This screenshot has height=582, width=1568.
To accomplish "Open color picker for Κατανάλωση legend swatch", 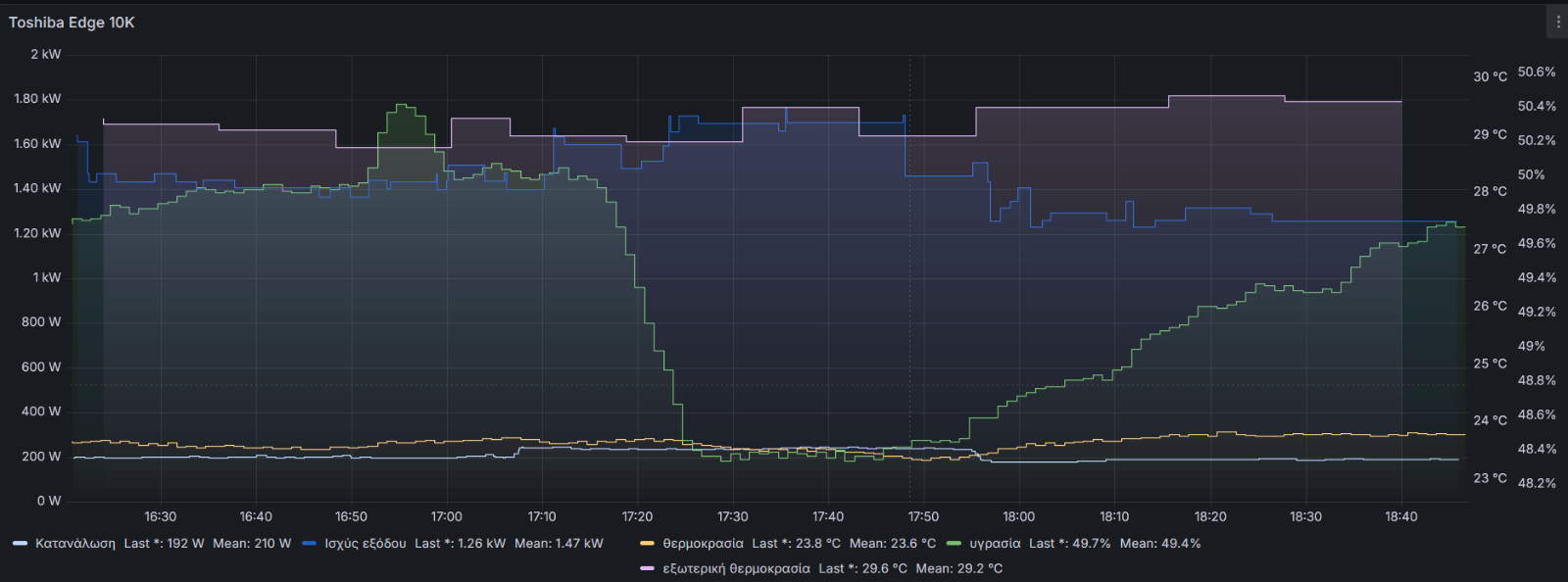I will pyautogui.click(x=20, y=543).
